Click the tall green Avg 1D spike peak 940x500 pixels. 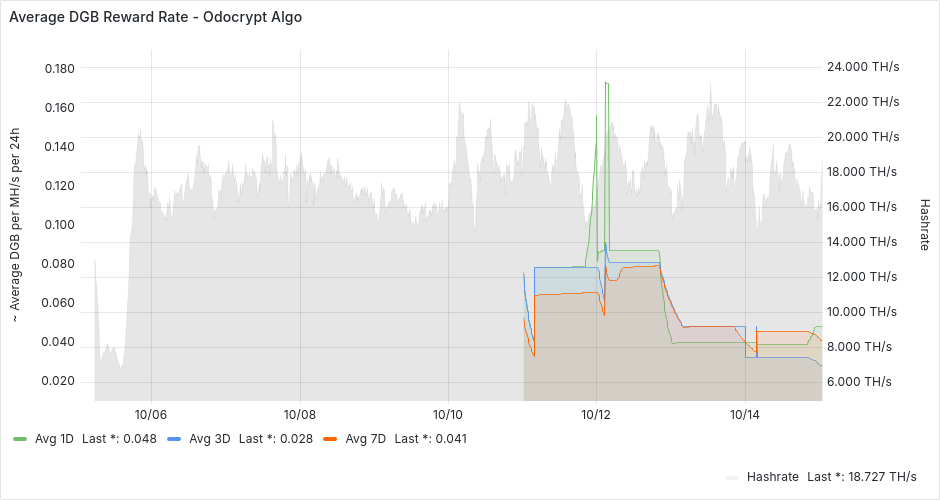click(x=606, y=83)
